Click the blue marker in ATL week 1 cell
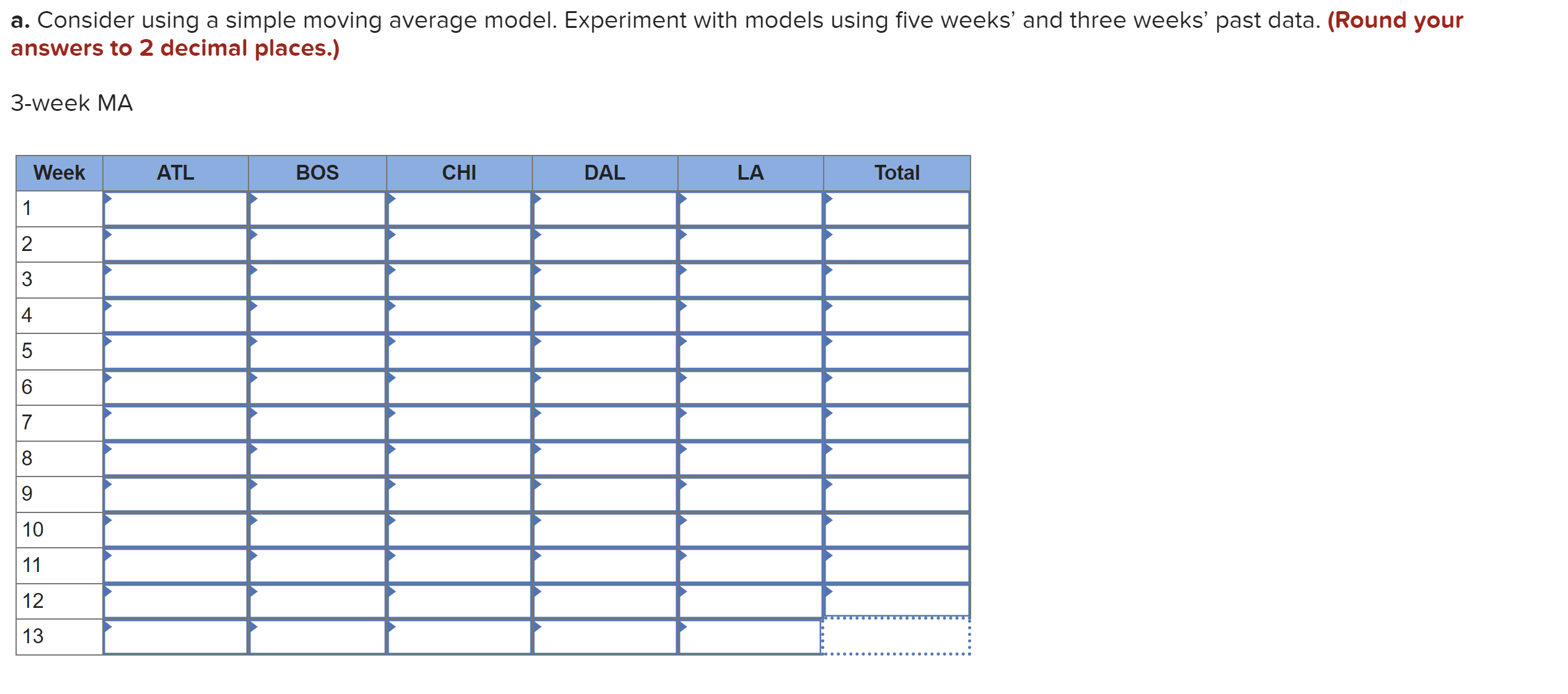 (109, 201)
